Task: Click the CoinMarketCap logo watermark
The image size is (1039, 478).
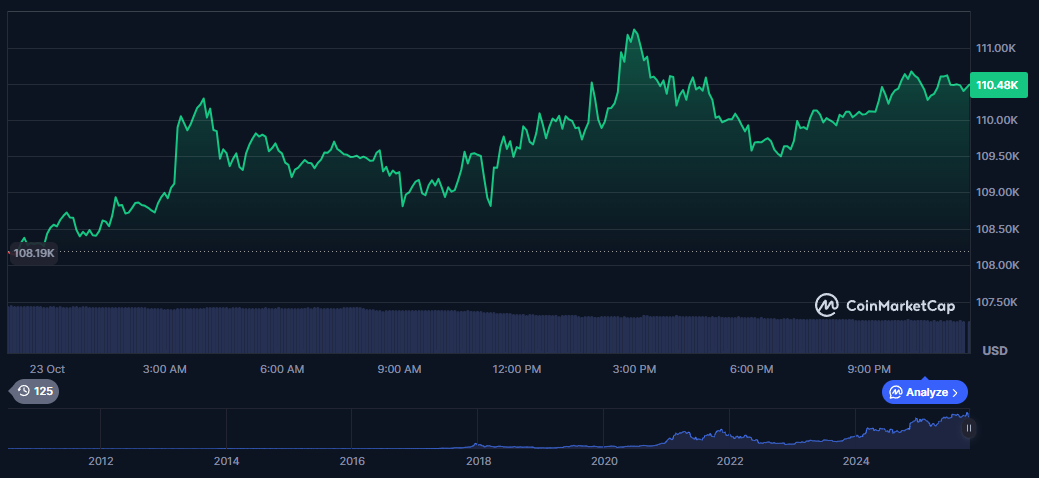Action: pyautogui.click(x=884, y=305)
